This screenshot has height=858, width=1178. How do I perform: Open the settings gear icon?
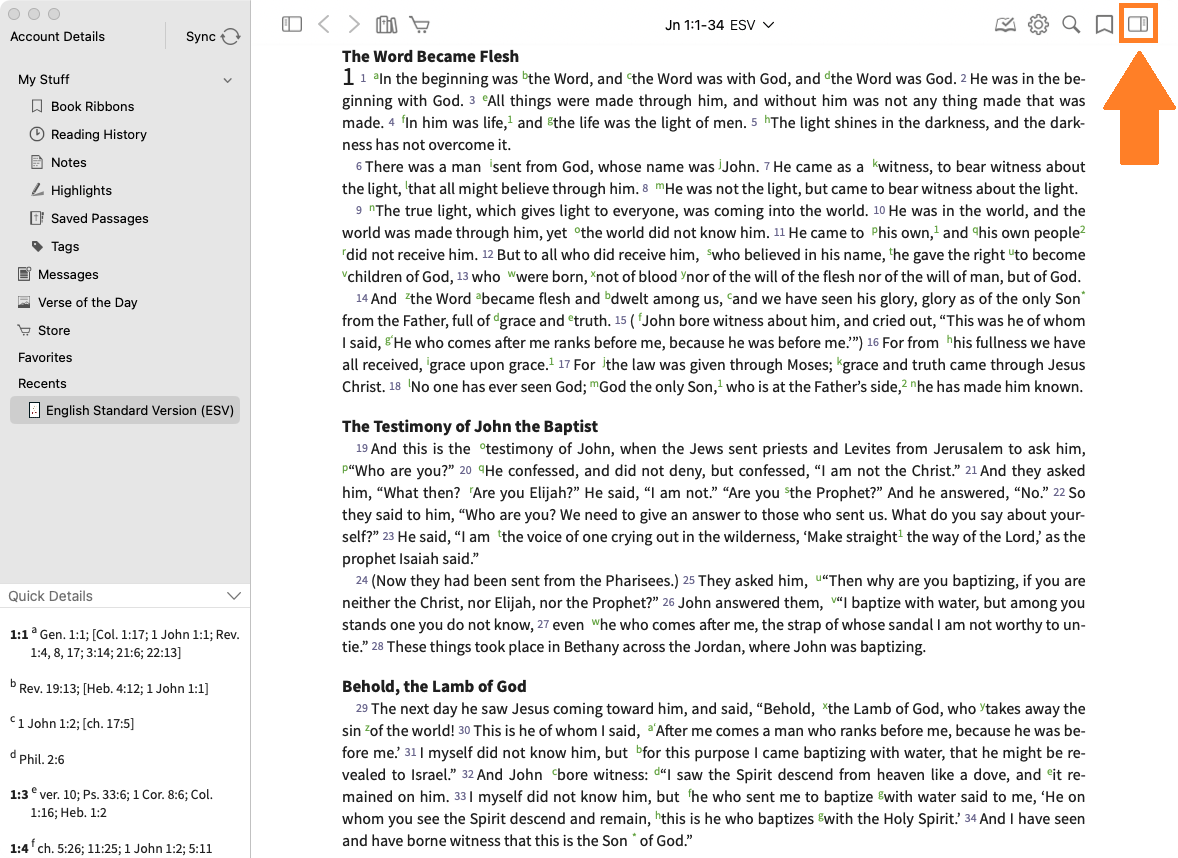(1038, 25)
